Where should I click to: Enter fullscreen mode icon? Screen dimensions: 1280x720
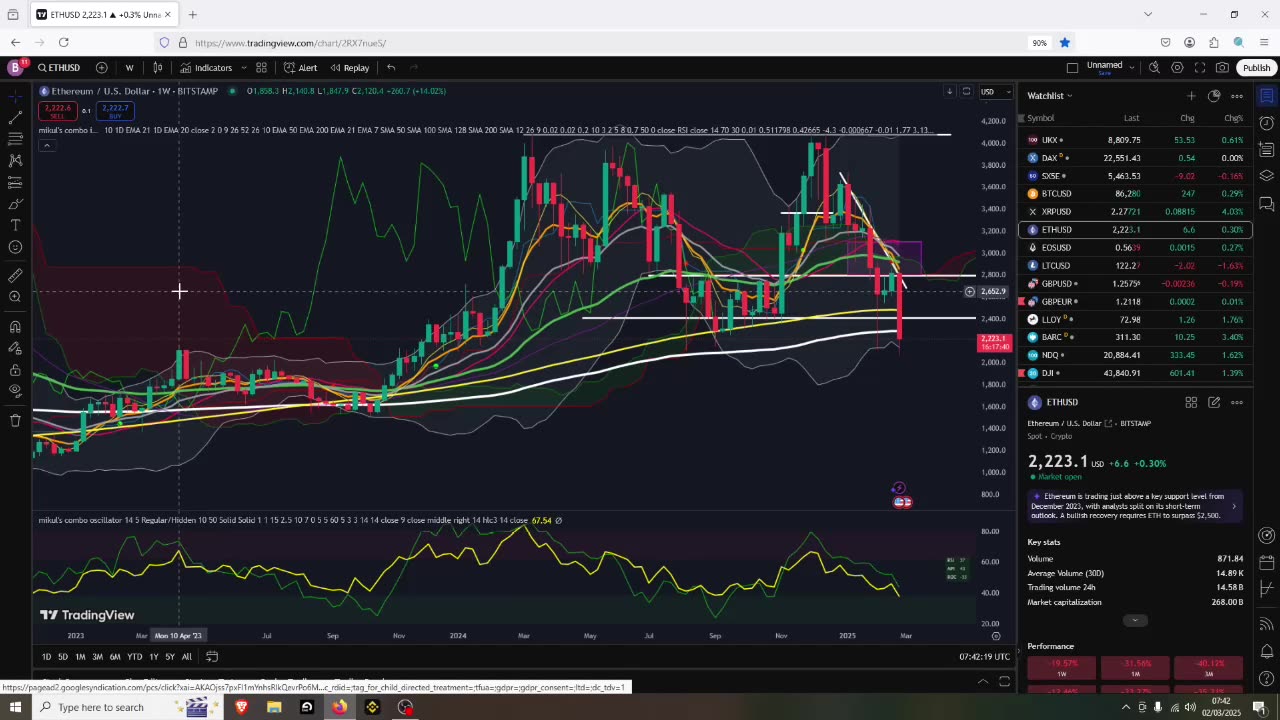coord(1200,68)
